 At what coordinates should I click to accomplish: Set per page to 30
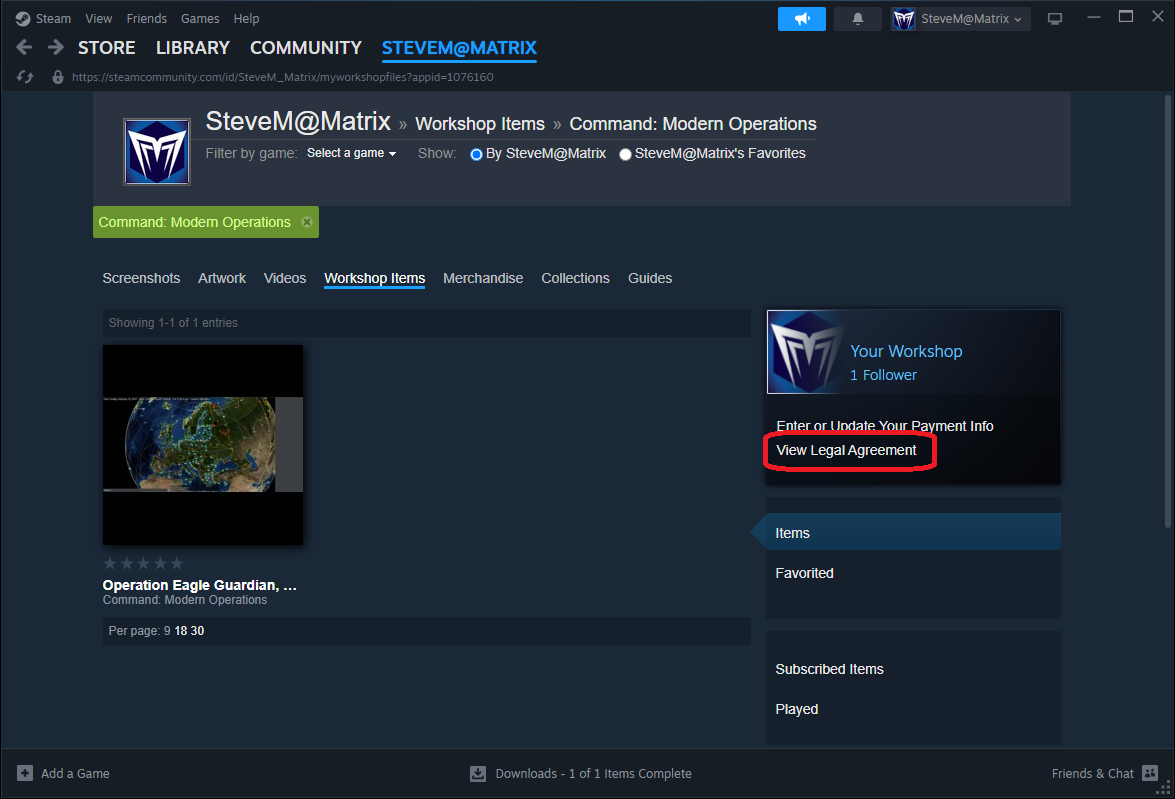click(x=197, y=631)
